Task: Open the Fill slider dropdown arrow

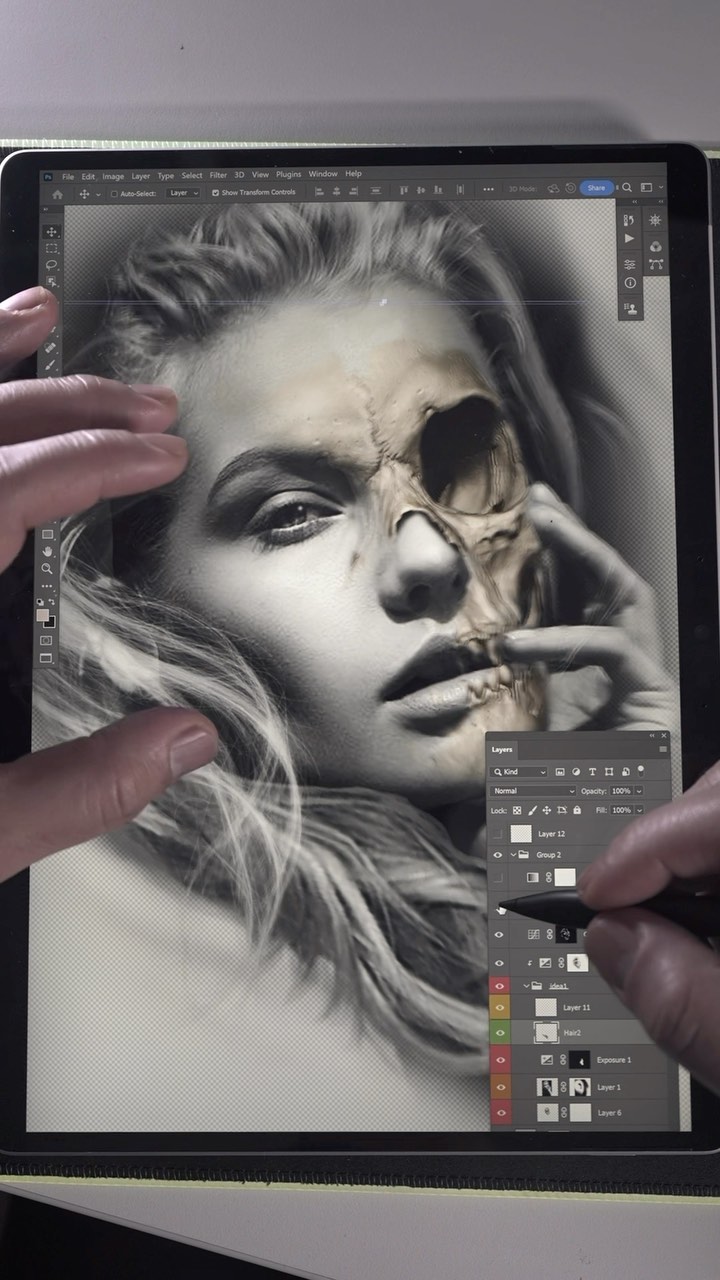Action: 639,810
